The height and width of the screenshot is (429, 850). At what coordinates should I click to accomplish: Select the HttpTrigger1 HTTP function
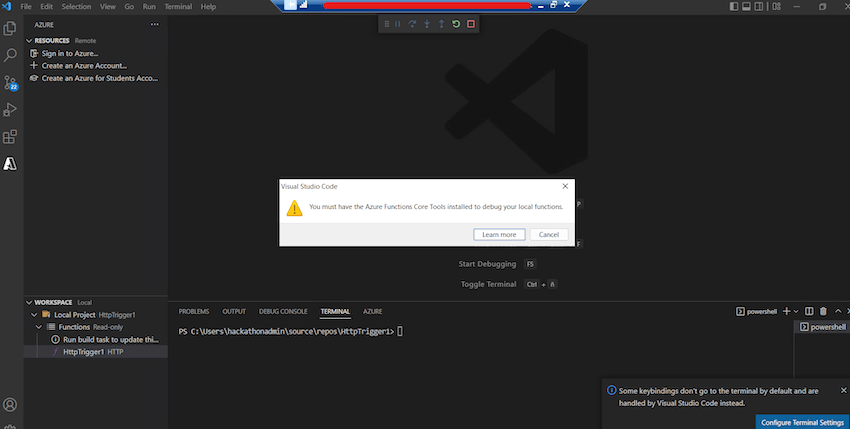tap(95, 352)
